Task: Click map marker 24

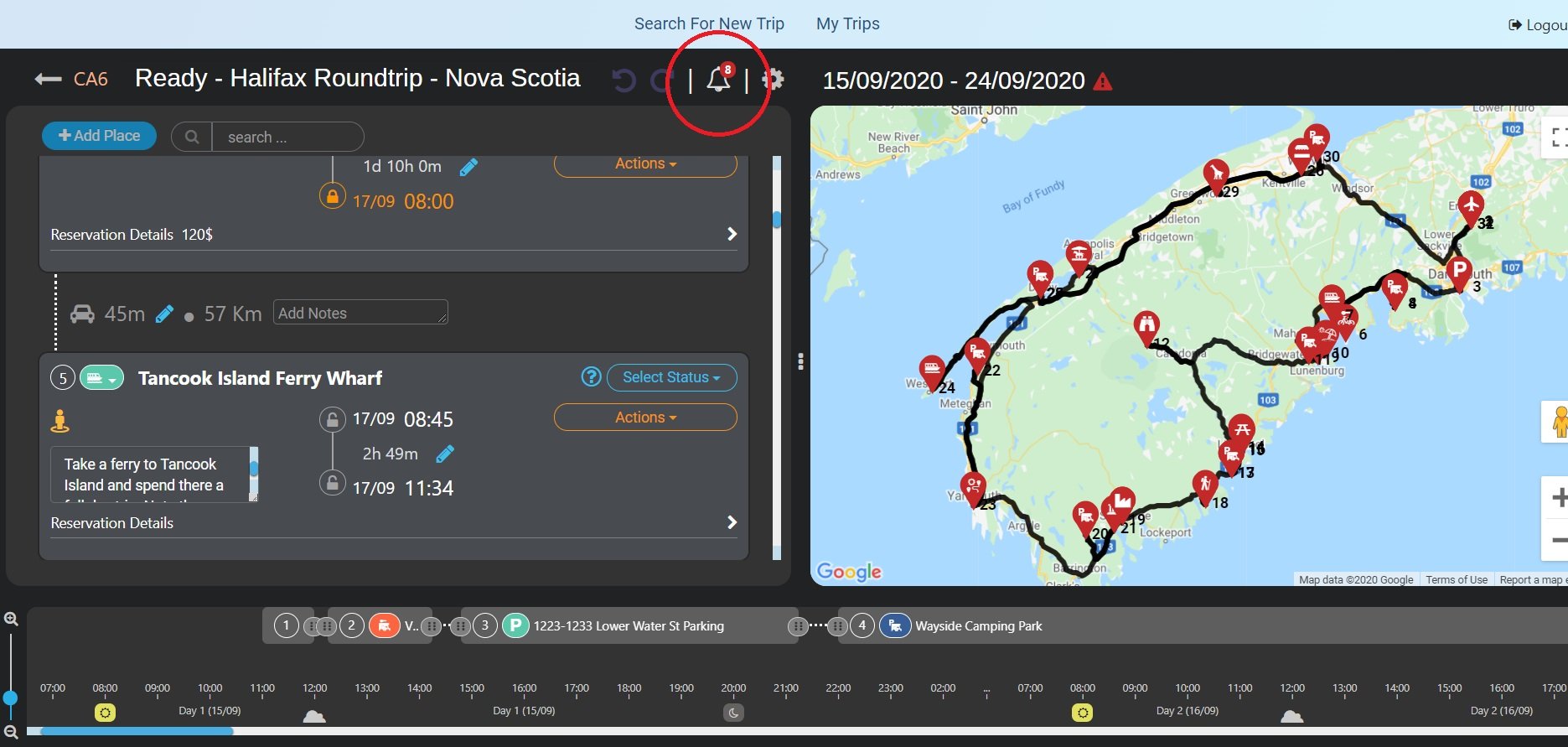Action: (x=932, y=371)
